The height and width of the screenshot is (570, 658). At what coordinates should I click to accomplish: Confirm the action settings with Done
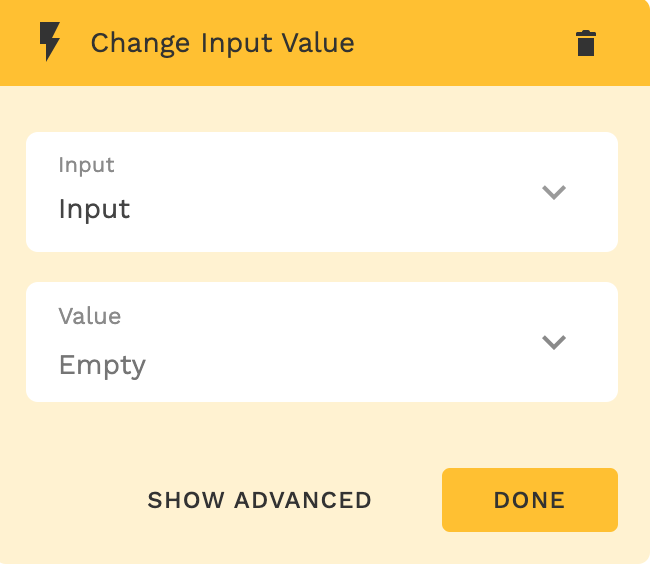[529, 500]
